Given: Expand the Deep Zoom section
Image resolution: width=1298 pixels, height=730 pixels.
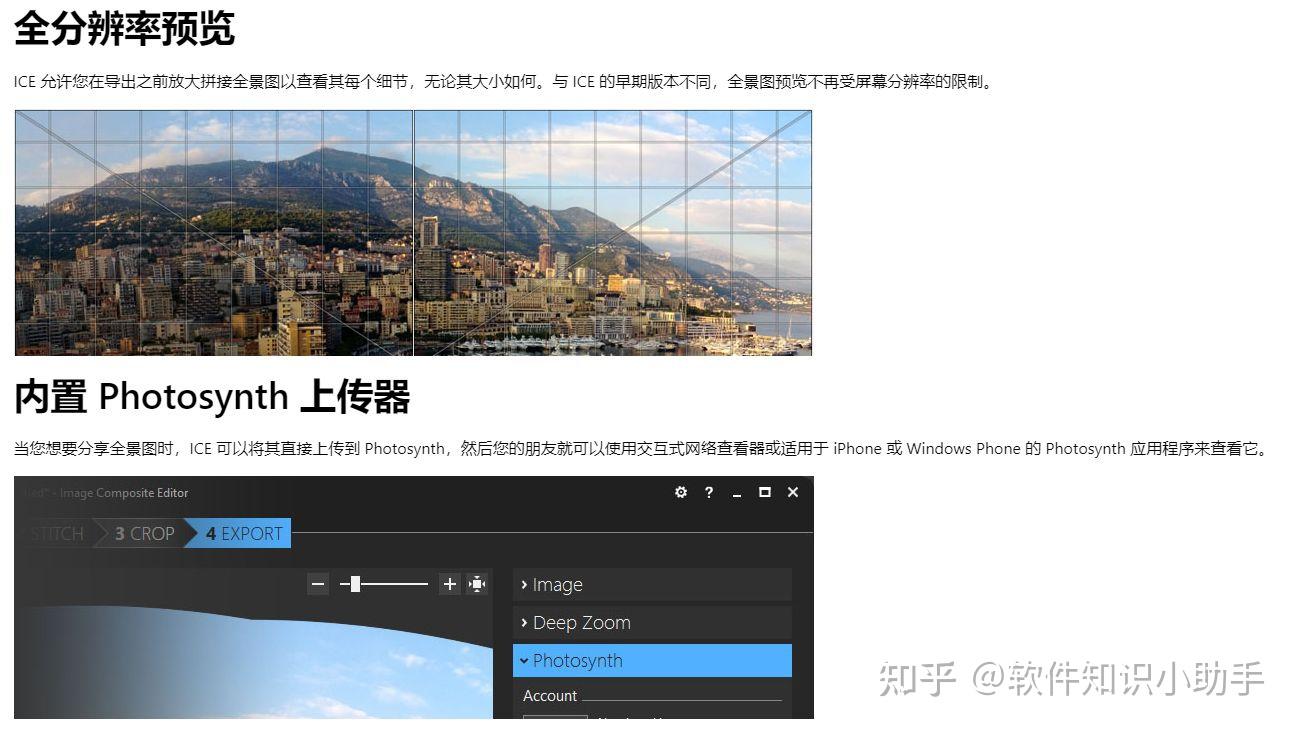Looking at the screenshot, I should click(652, 623).
